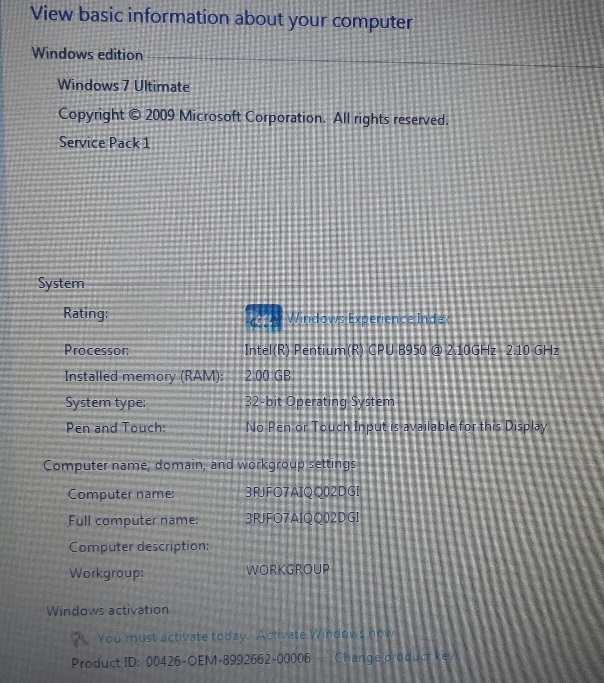Click the Copyright 2009 Microsoft Corporation line
Viewport: 604px width, 683px height.
click(253, 117)
